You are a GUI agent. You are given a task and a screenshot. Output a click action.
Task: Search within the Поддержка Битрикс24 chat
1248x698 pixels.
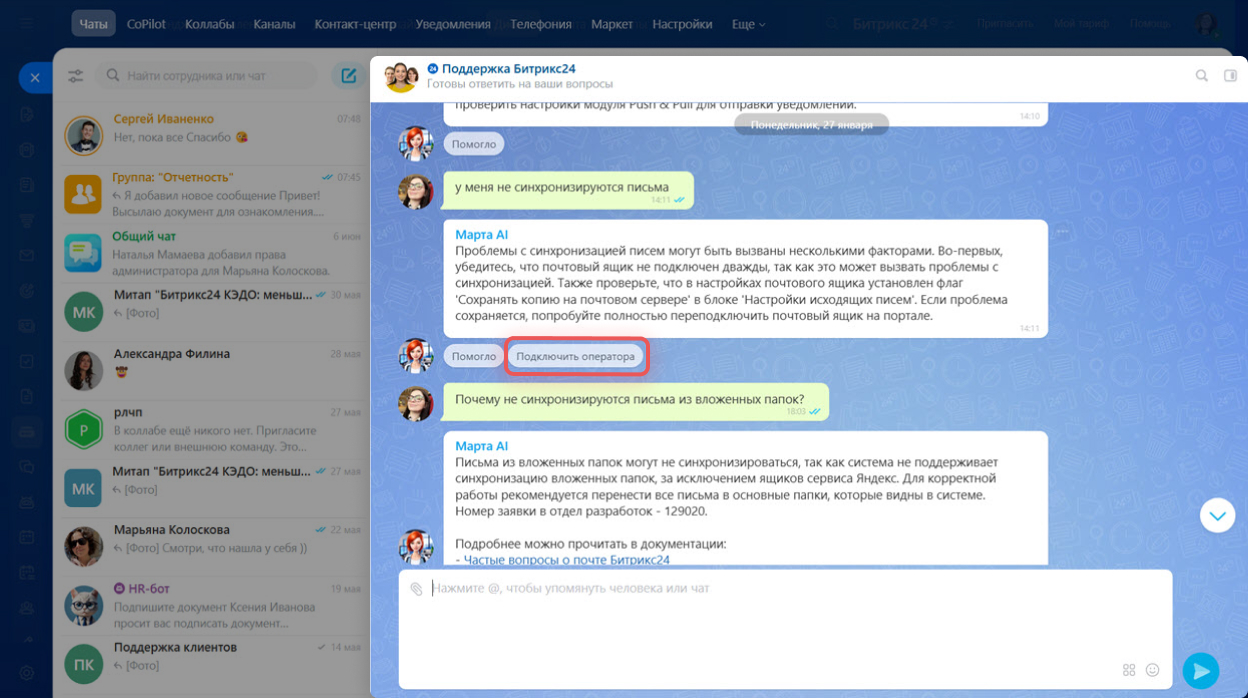point(1202,76)
